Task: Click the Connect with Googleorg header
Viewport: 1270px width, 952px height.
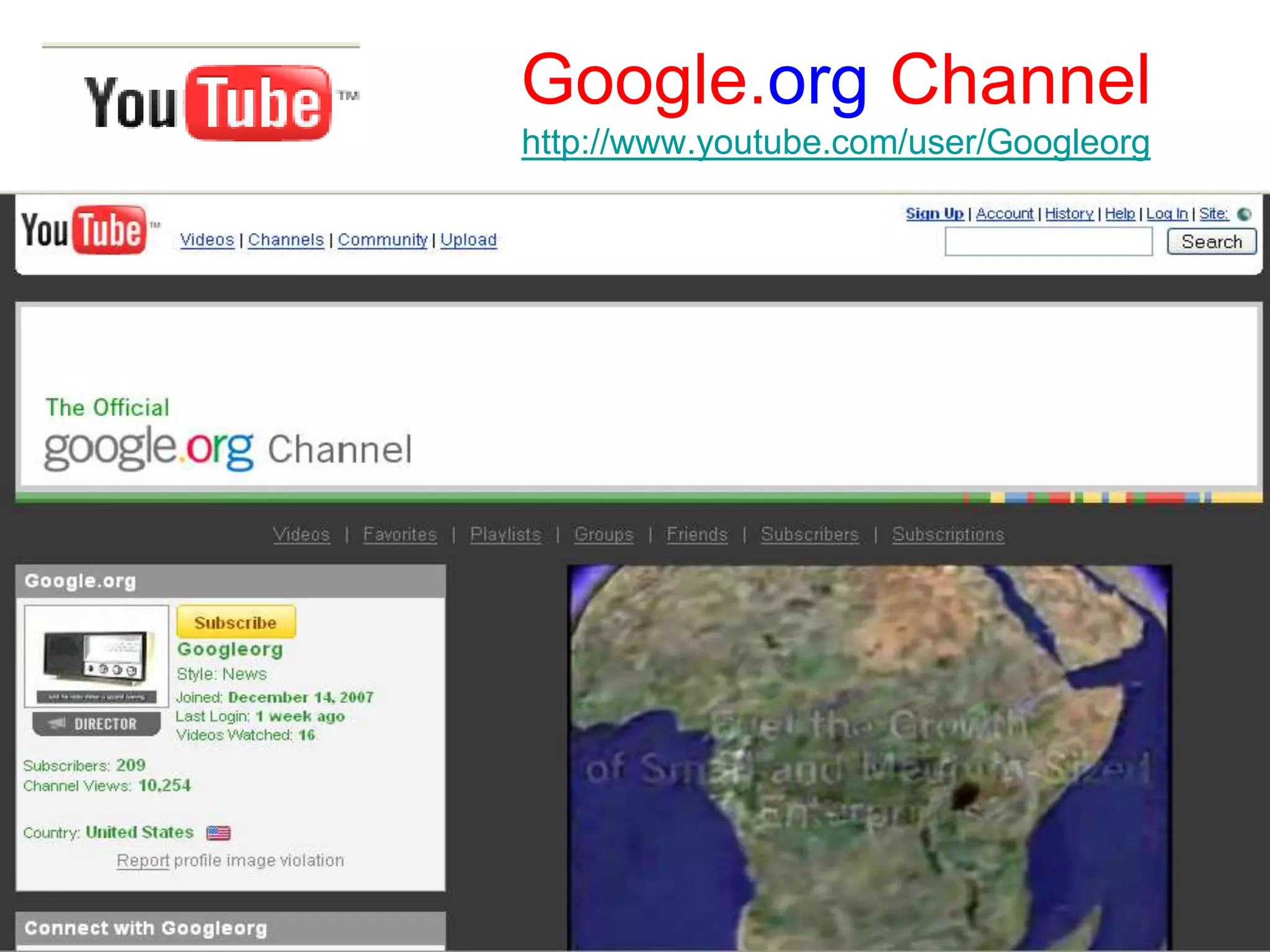Action: pos(230,928)
